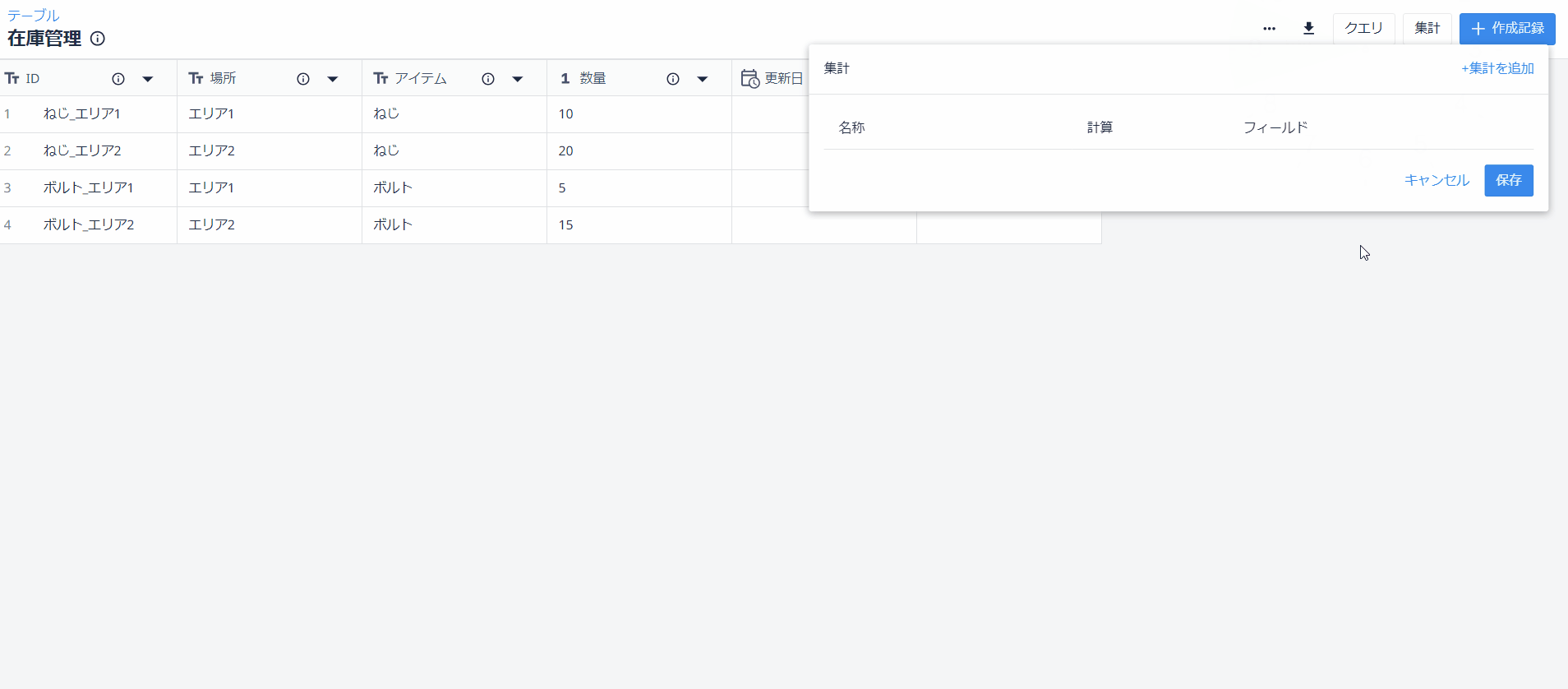Click the ねじ item cell in row 2

[454, 151]
